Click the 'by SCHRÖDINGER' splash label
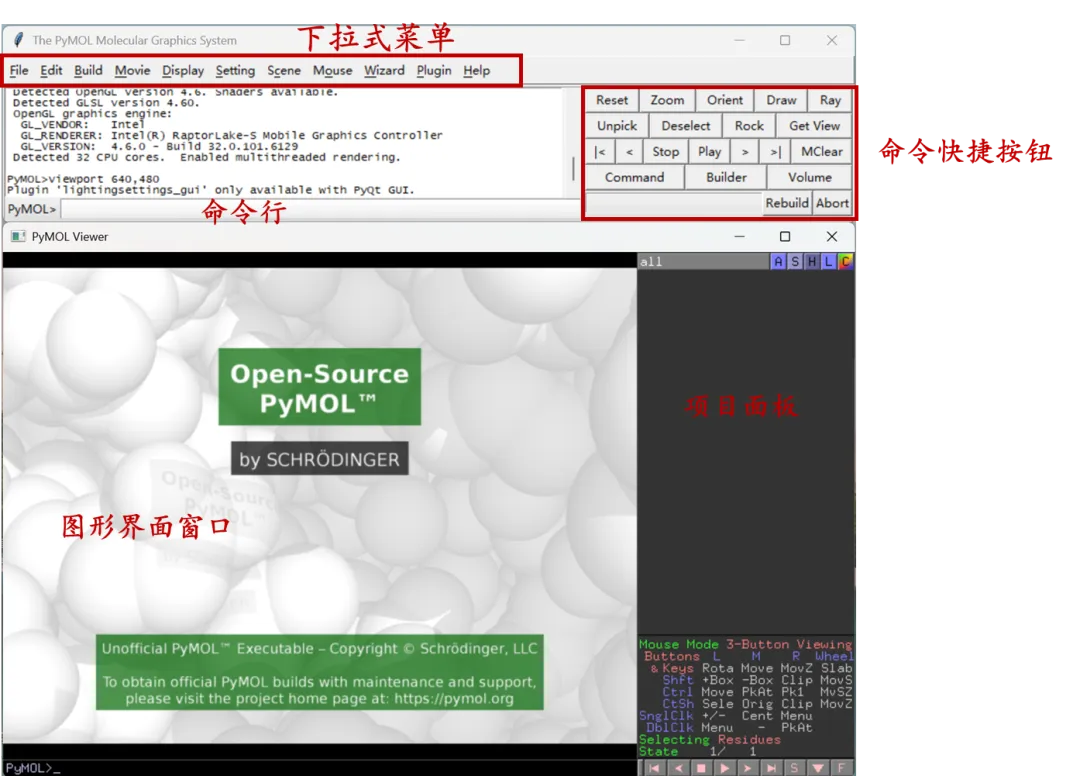This screenshot has width=1080, height=776. coord(319,459)
